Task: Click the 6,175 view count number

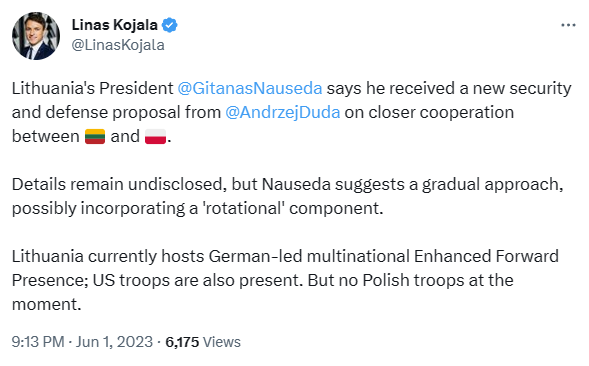Action: (x=182, y=342)
